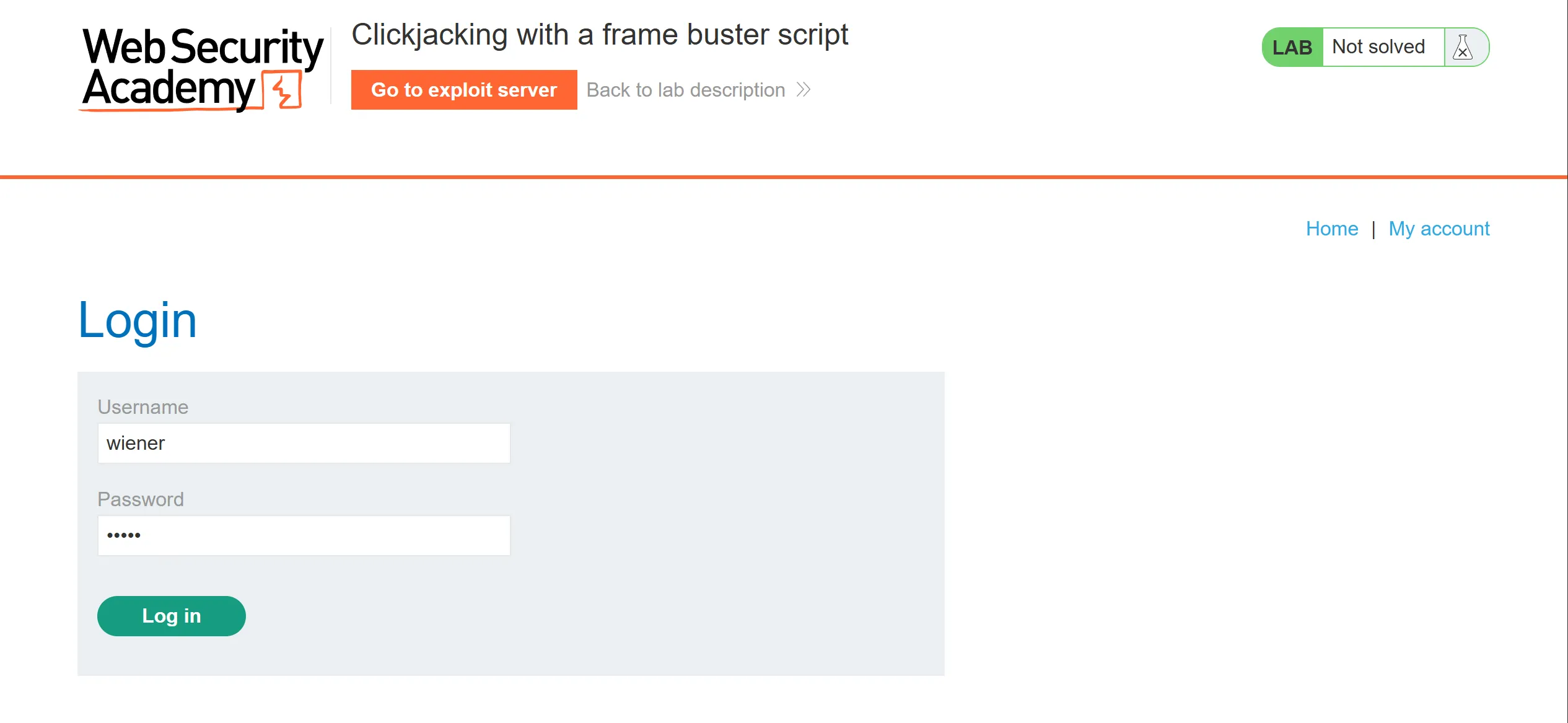Focus the Password input field

(304, 535)
